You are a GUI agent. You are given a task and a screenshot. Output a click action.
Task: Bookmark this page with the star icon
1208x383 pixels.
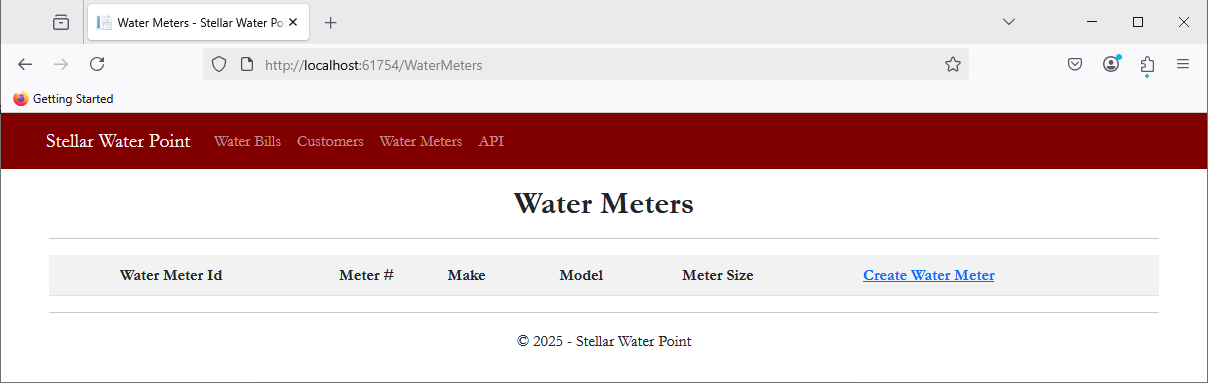click(x=953, y=65)
